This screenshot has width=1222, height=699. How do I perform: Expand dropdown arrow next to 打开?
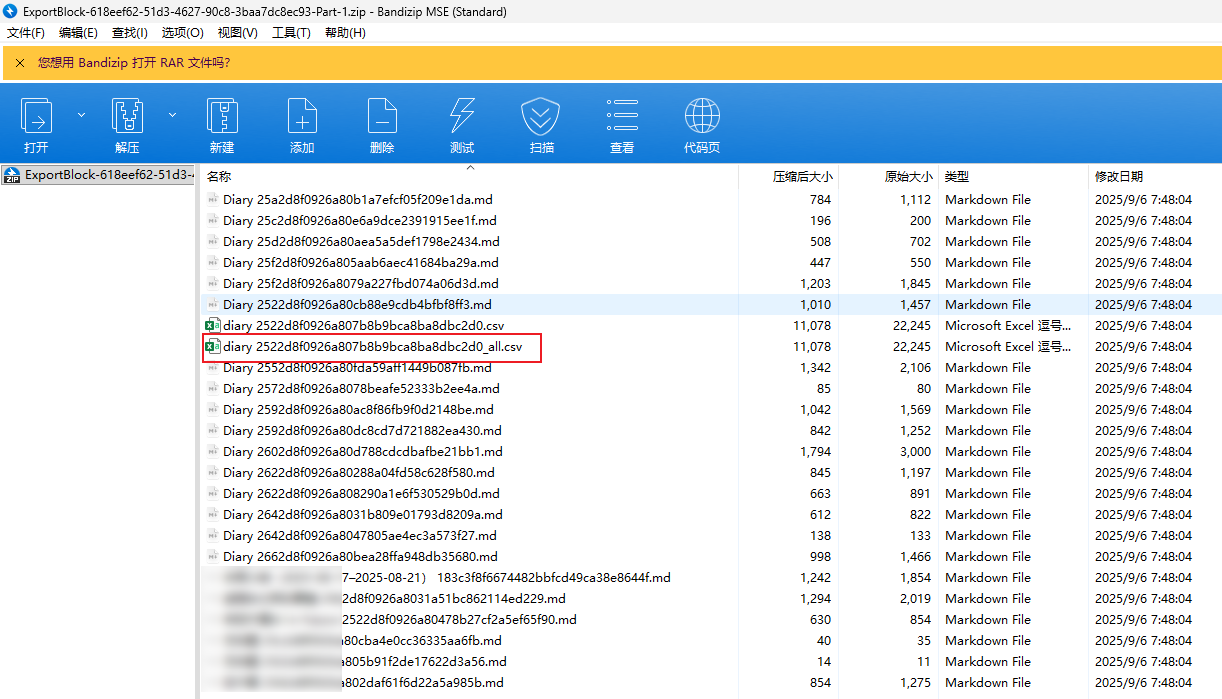[x=81, y=115]
